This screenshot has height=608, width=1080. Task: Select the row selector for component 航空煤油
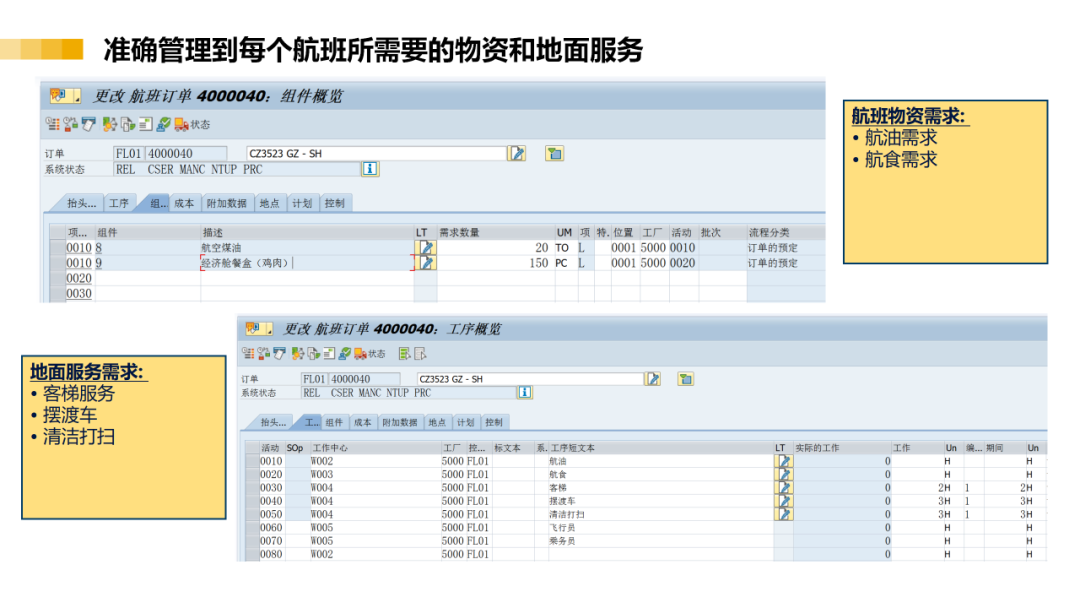click(x=56, y=247)
